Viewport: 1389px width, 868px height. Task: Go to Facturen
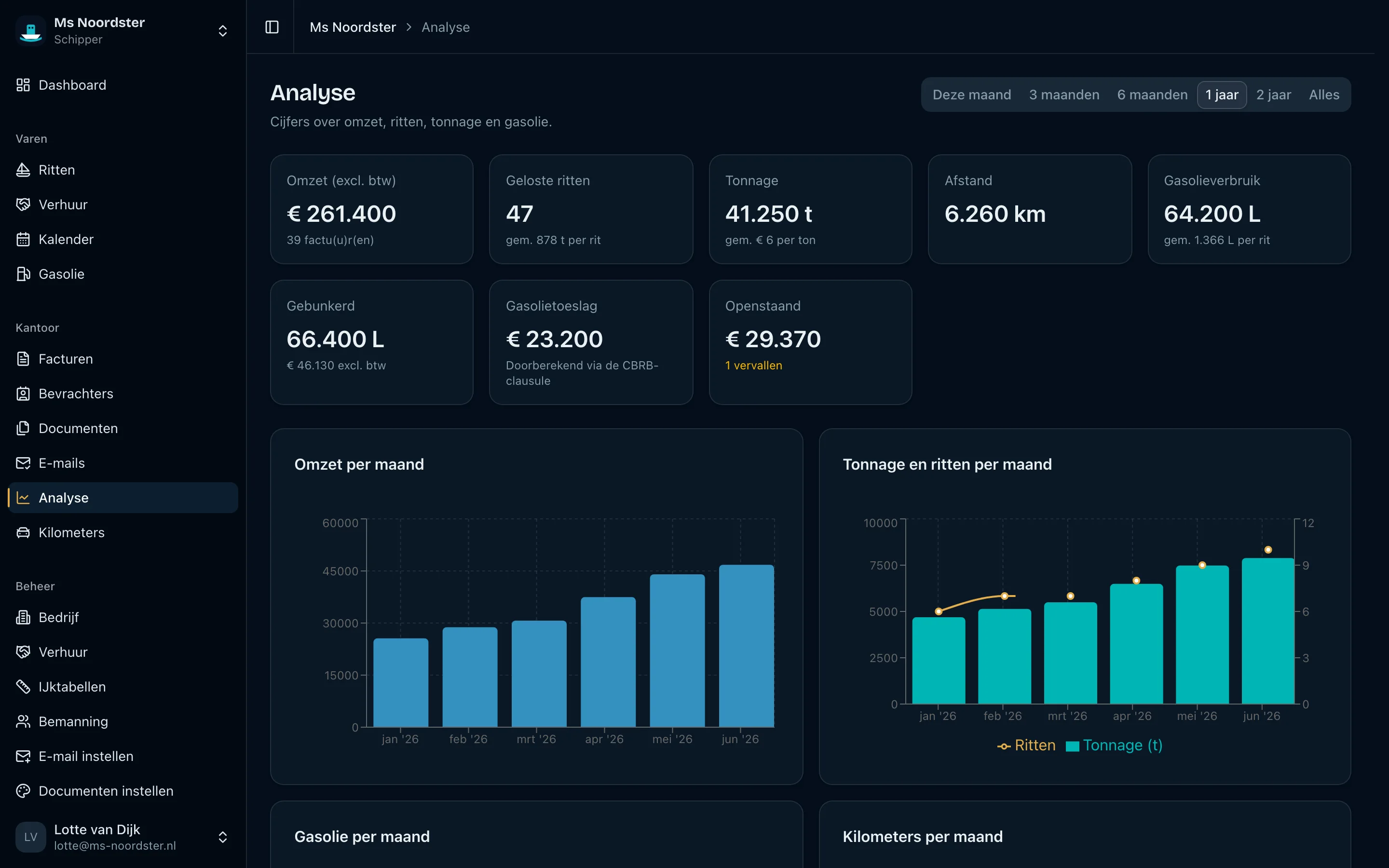(123, 359)
